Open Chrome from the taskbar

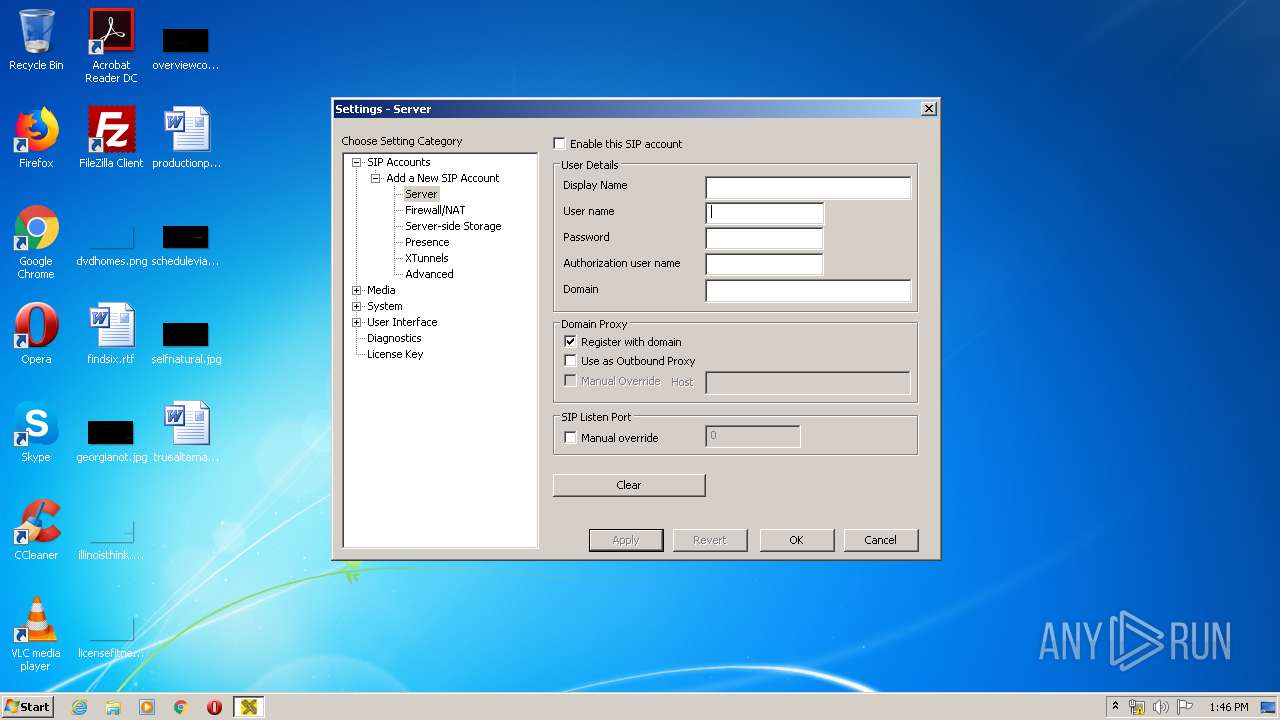click(x=181, y=707)
